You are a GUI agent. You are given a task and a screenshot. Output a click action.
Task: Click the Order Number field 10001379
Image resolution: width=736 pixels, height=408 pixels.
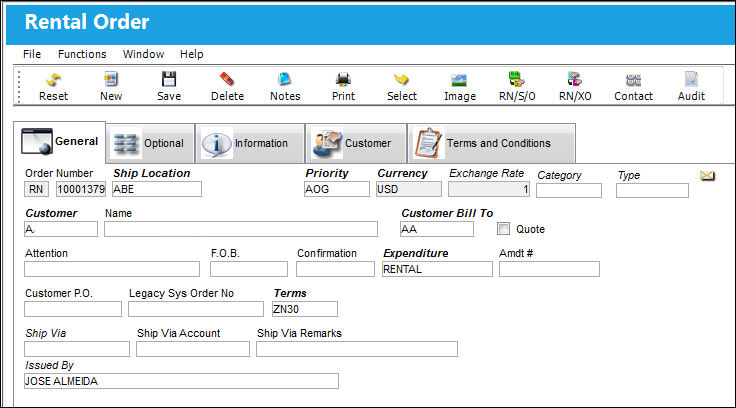(x=81, y=189)
